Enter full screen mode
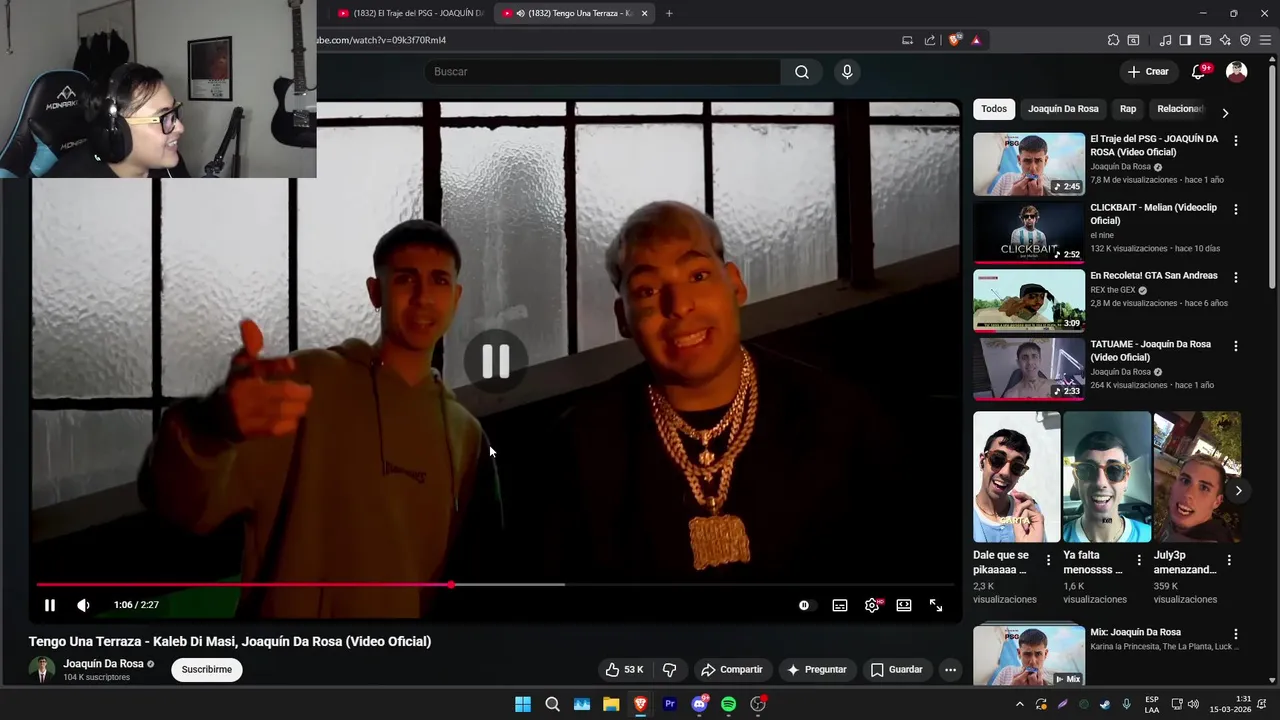 pos(936,605)
